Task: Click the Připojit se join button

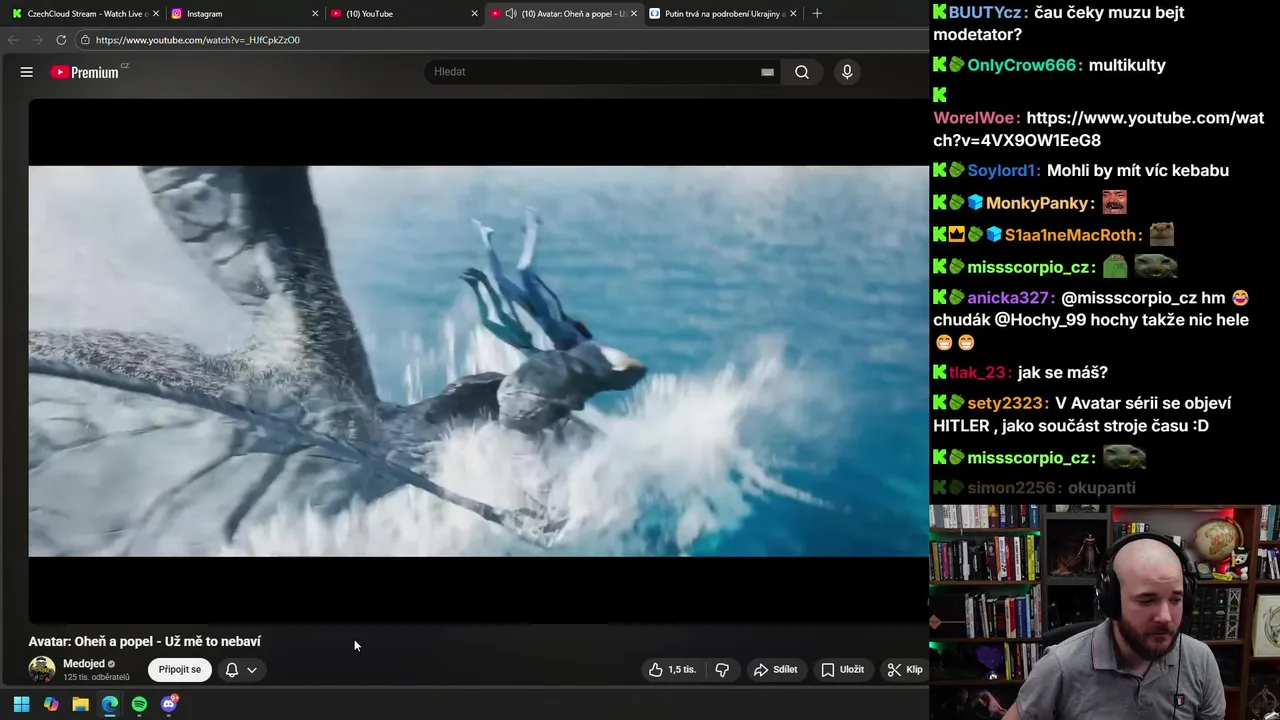Action: (179, 670)
